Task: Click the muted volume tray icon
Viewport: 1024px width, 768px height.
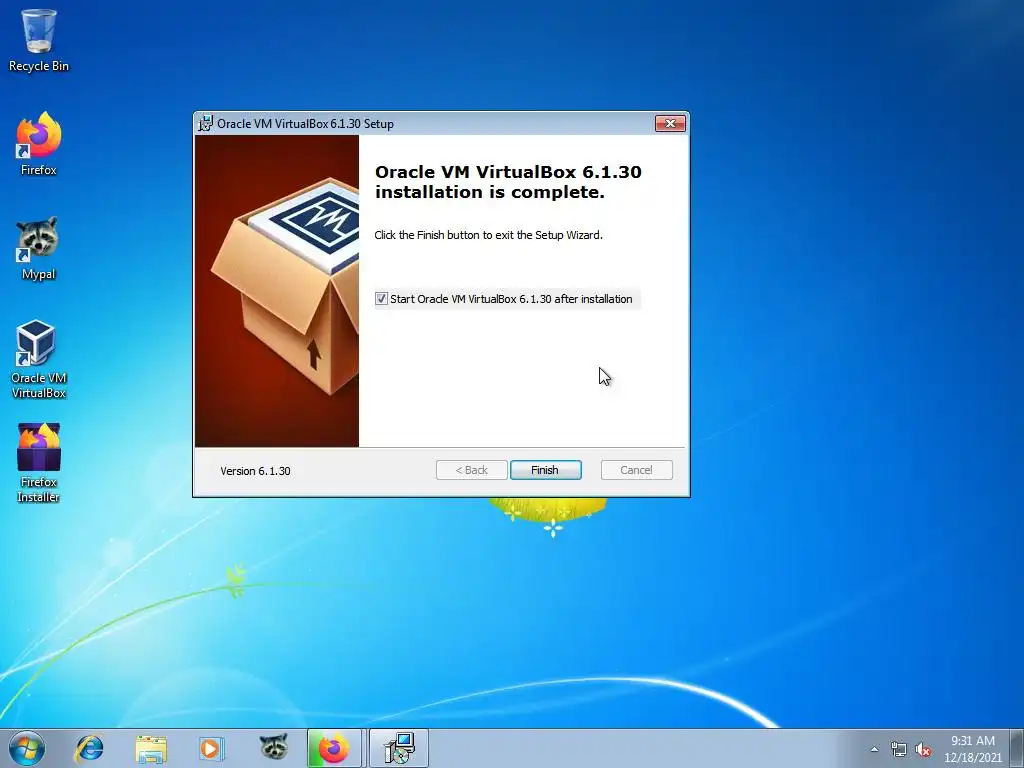Action: [923, 750]
